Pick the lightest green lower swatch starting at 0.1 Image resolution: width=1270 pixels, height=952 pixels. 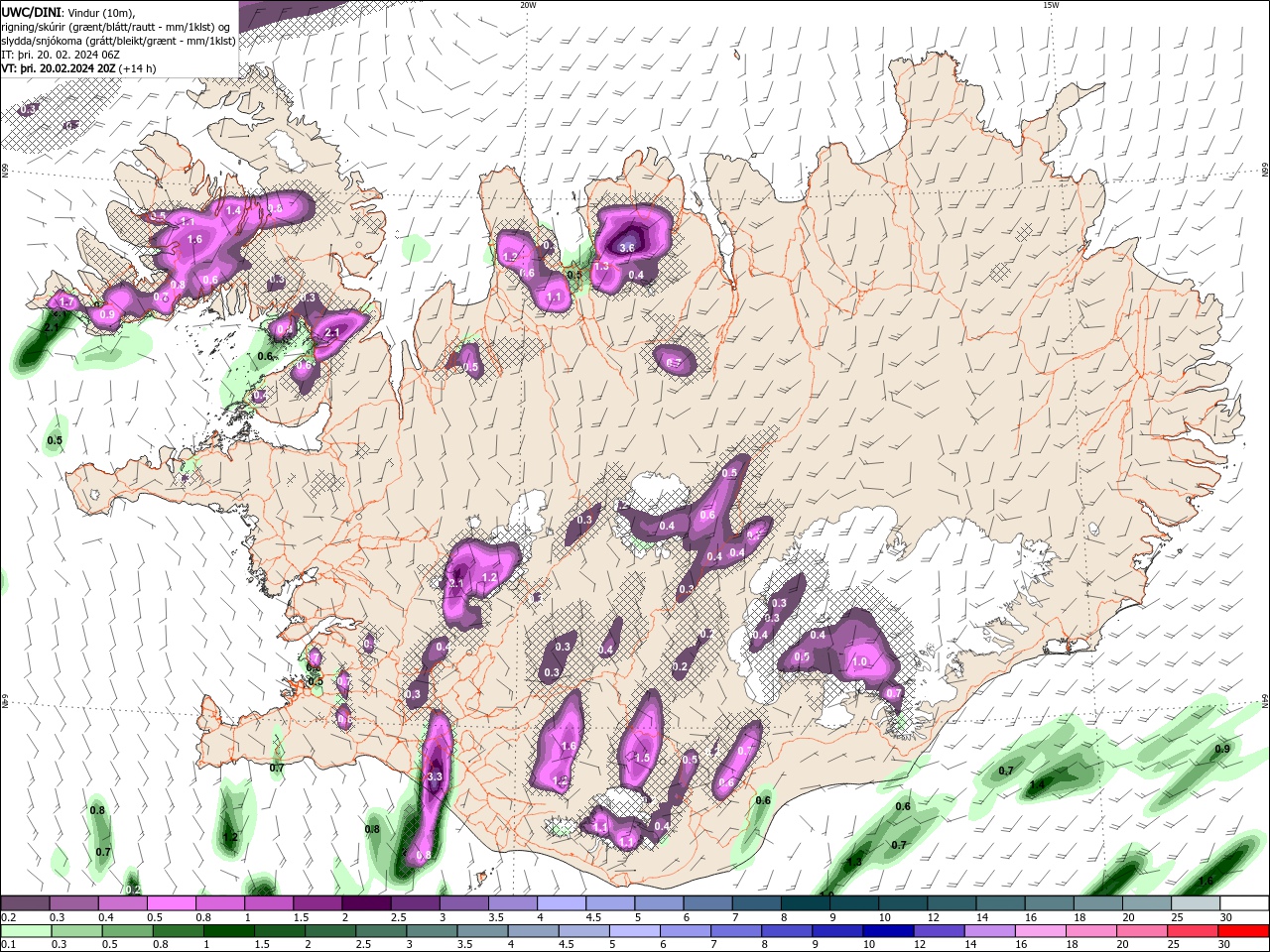tap(26, 931)
